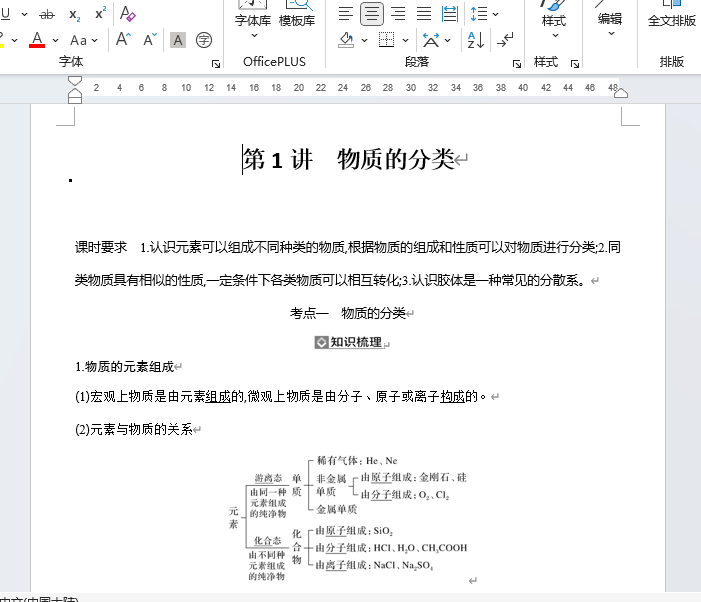
Task: Click document title 第1讲 物质的分类
Action: tap(349, 160)
